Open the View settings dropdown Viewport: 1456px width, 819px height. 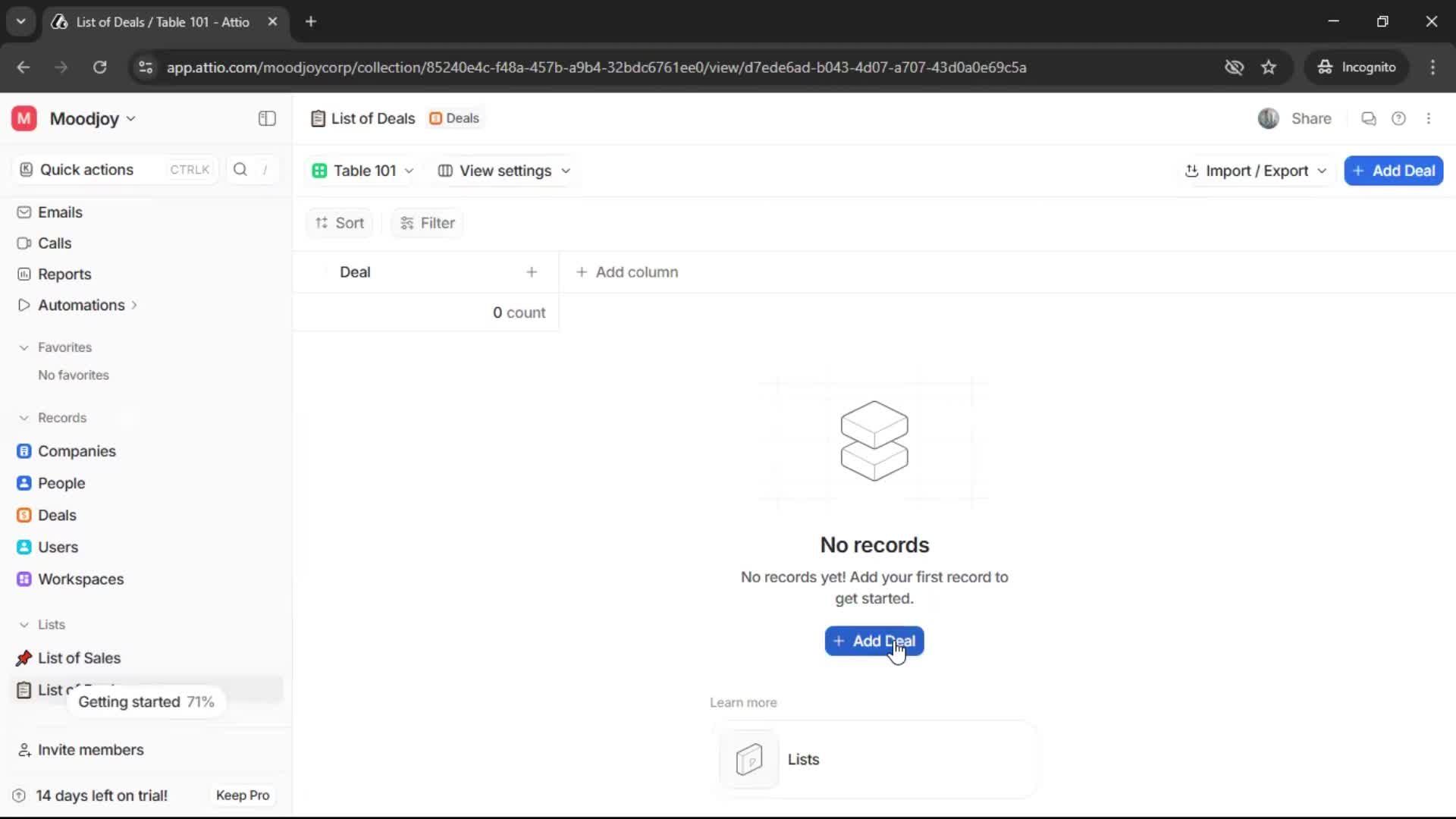pos(504,171)
